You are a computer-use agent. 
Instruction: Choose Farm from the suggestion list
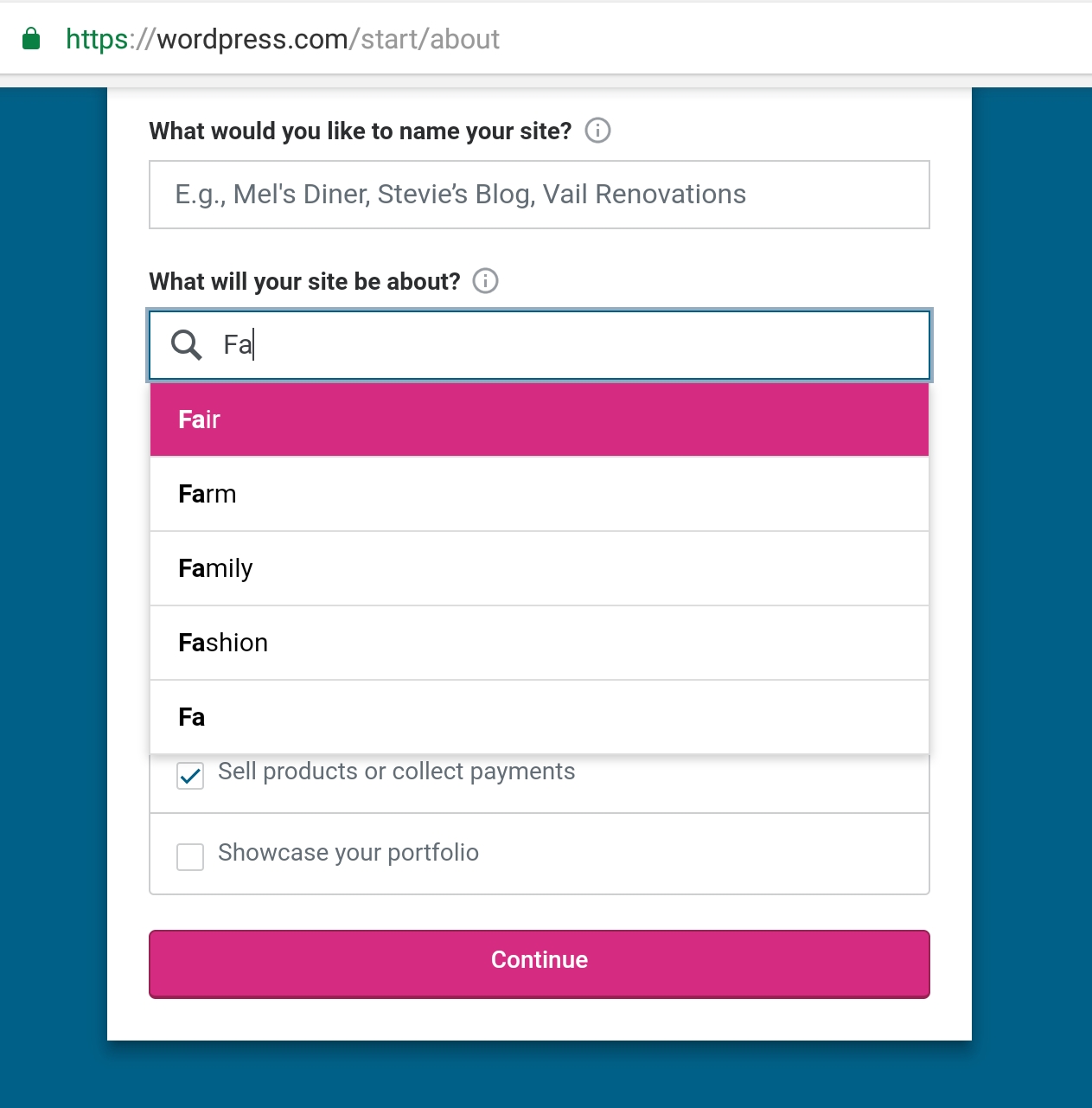coord(540,493)
